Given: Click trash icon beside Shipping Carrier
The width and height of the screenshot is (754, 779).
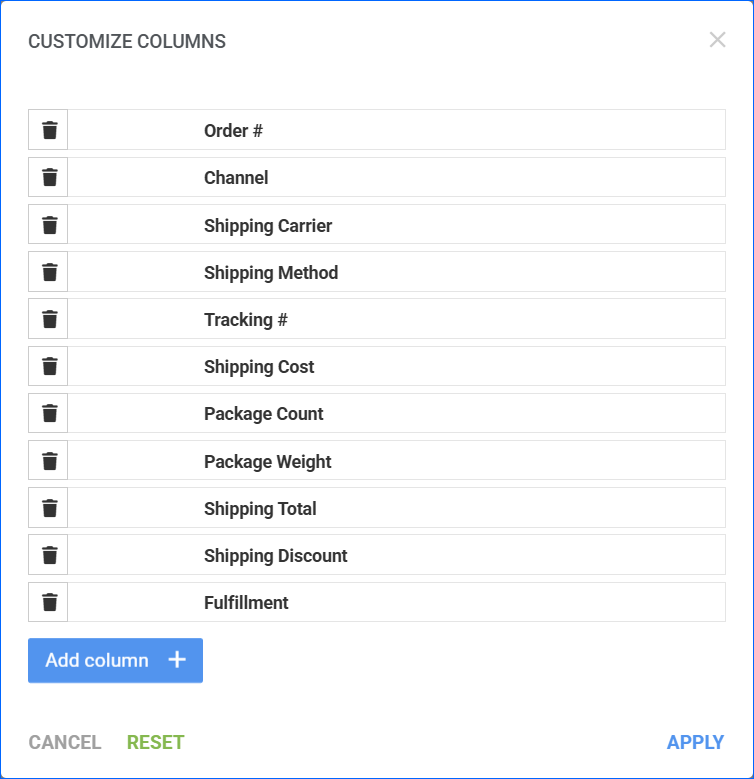Looking at the screenshot, I should 49,225.
